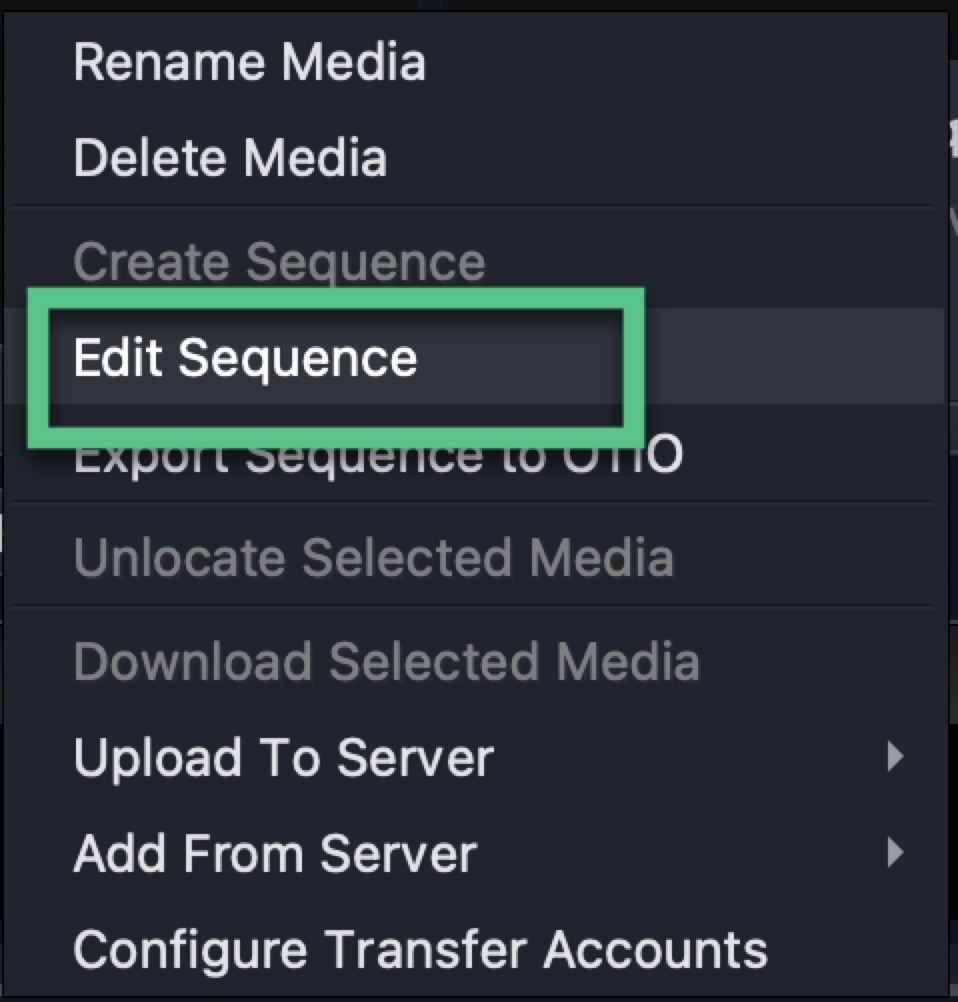Click the Unlocate Selected Media entry

click(373, 557)
